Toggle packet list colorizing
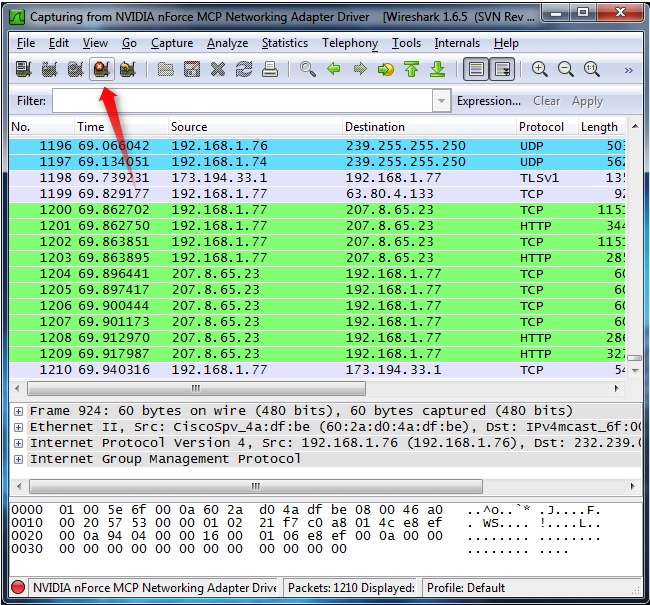The height and width of the screenshot is (605, 650). tap(476, 70)
